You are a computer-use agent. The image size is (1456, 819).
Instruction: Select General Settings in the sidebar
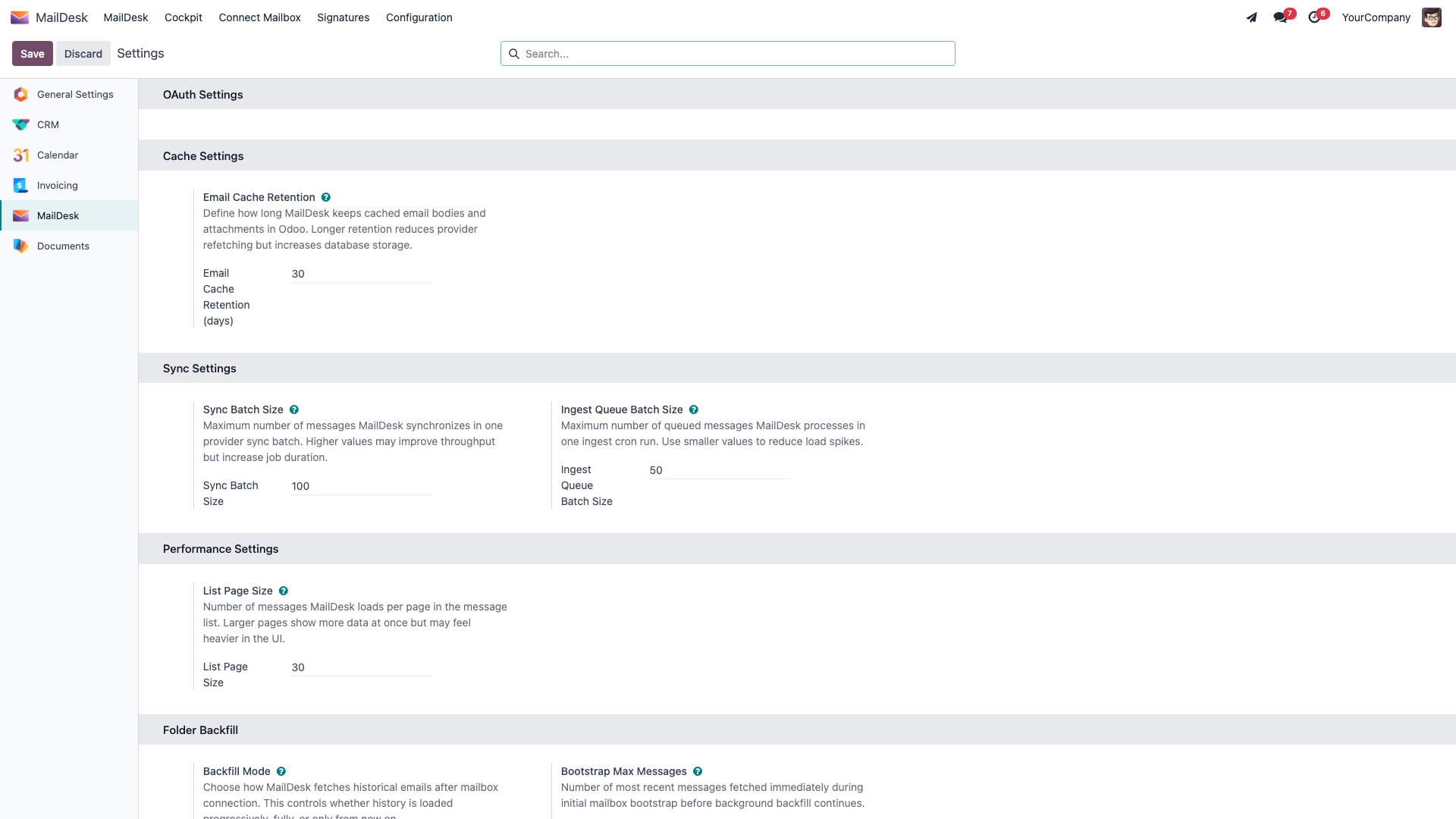click(69, 94)
